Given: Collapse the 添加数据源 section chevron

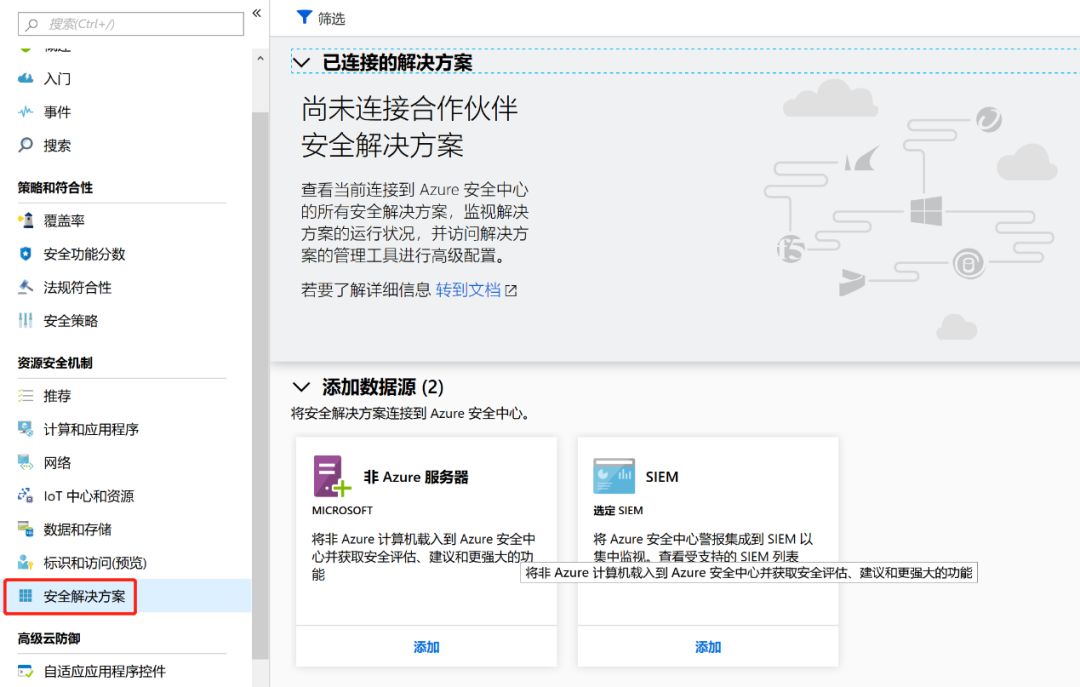Looking at the screenshot, I should point(301,387).
